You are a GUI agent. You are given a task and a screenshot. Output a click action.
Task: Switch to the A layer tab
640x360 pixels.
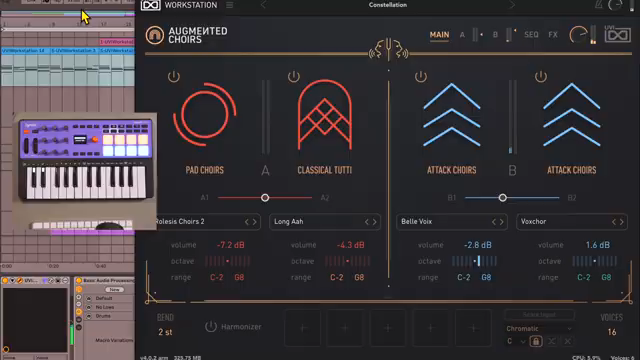click(x=462, y=35)
